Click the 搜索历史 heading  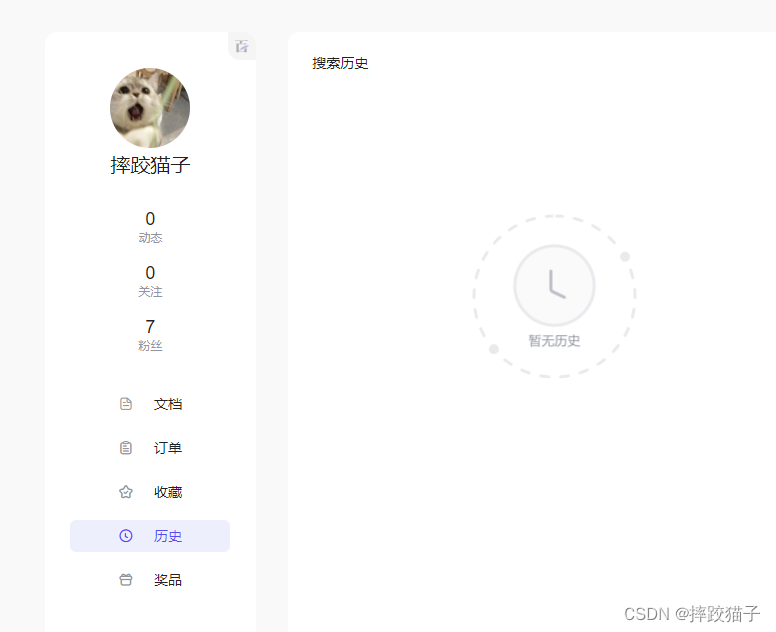coord(340,63)
